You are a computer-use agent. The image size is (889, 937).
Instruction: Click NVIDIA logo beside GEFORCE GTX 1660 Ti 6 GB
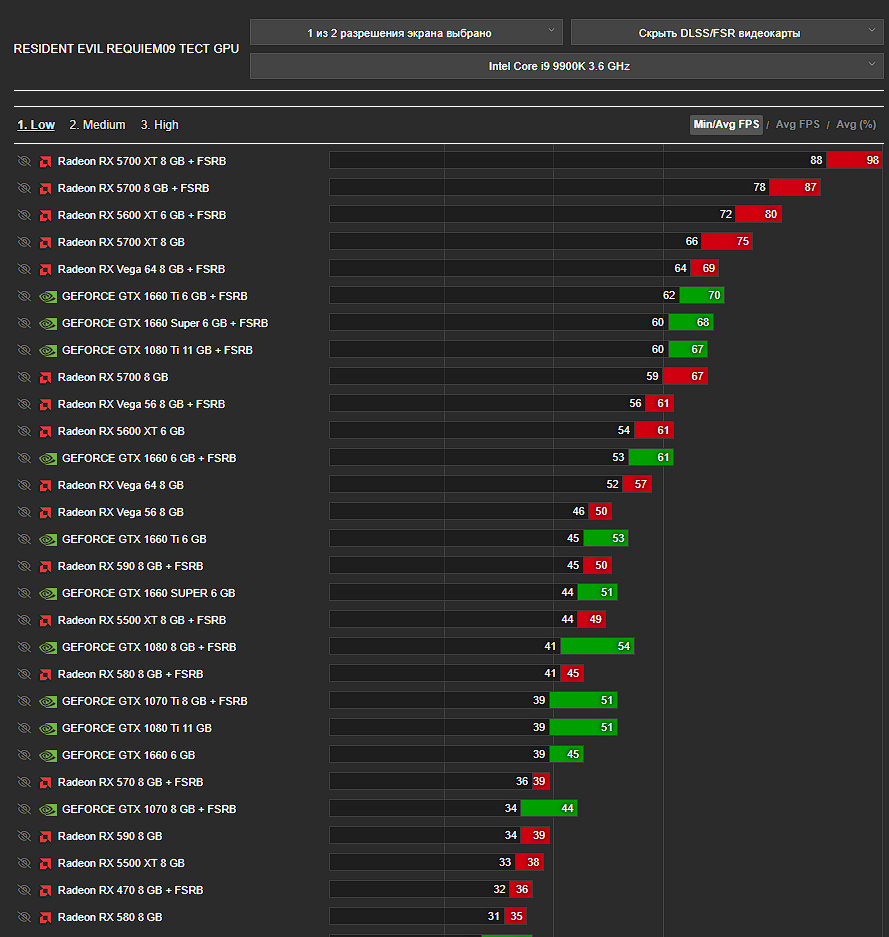(48, 540)
